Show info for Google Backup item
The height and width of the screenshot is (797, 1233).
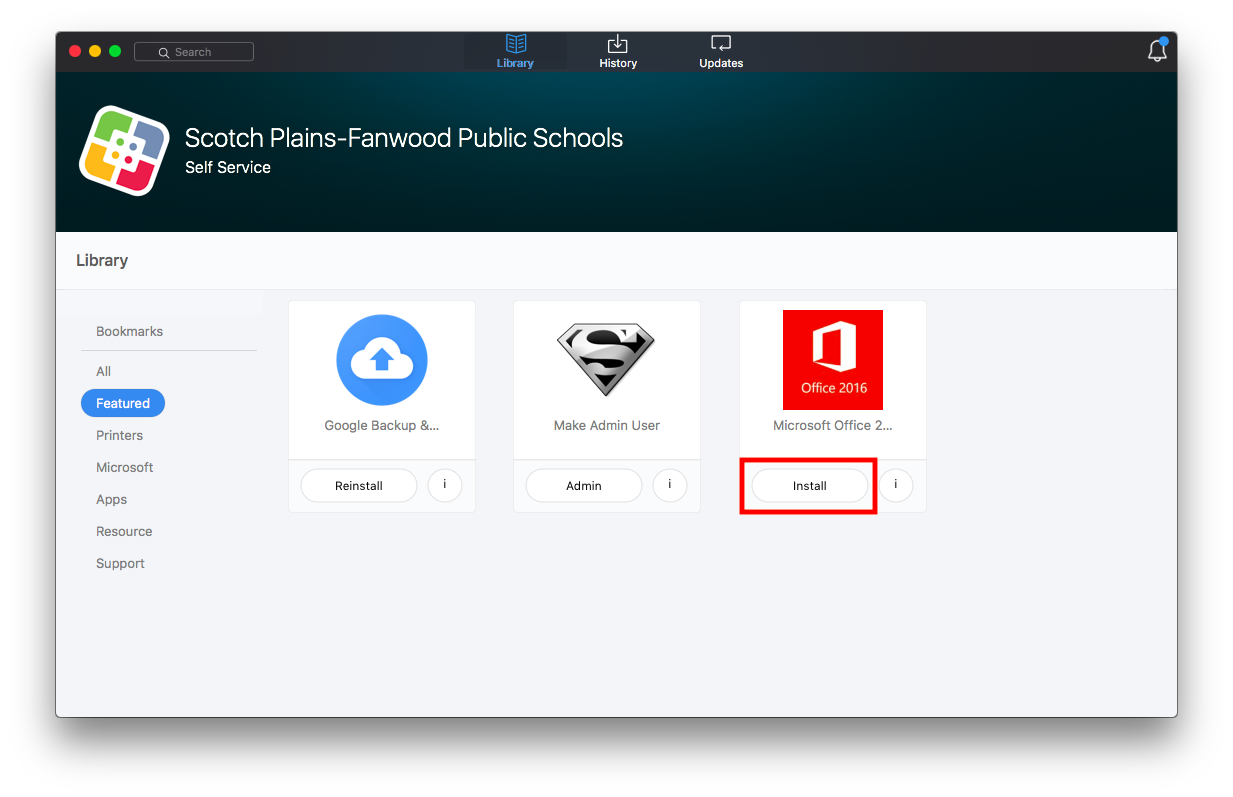[445, 485]
